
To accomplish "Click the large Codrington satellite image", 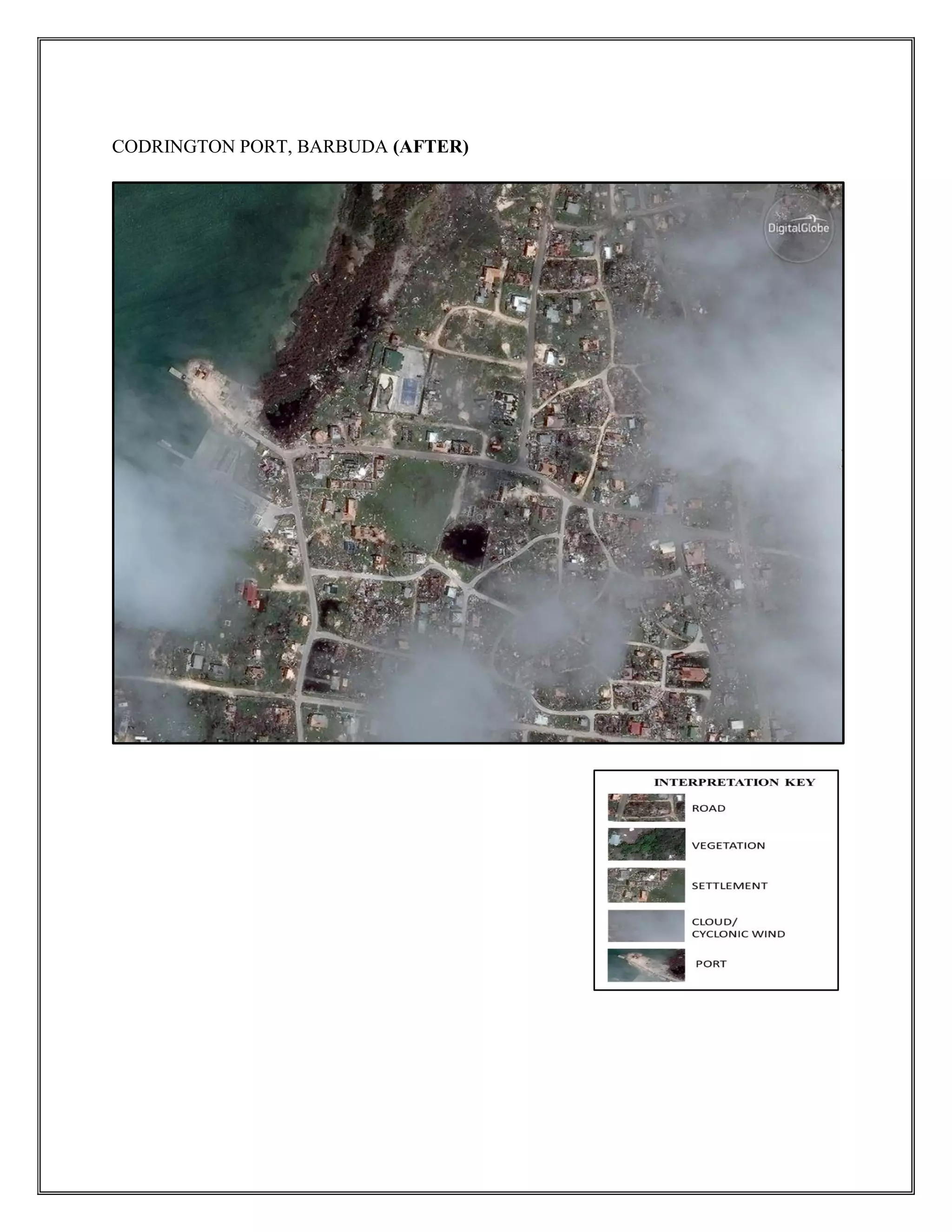I will pyautogui.click(x=478, y=463).
